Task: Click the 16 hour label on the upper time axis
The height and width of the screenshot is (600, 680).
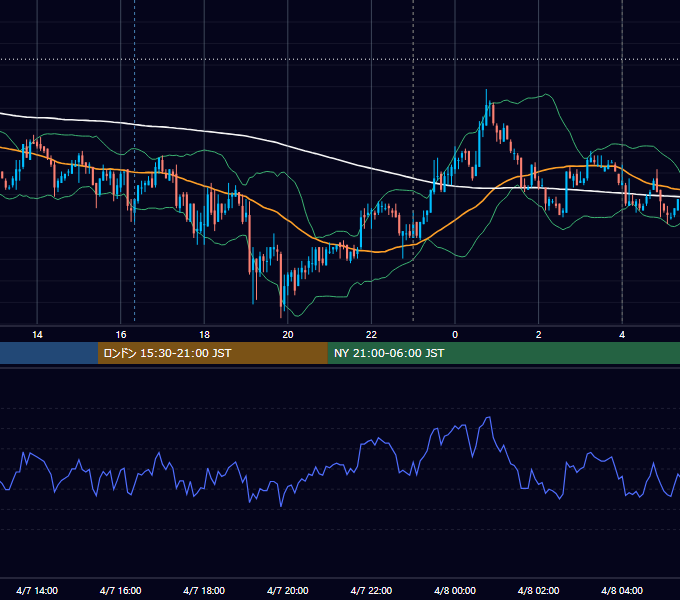Action: (121, 335)
